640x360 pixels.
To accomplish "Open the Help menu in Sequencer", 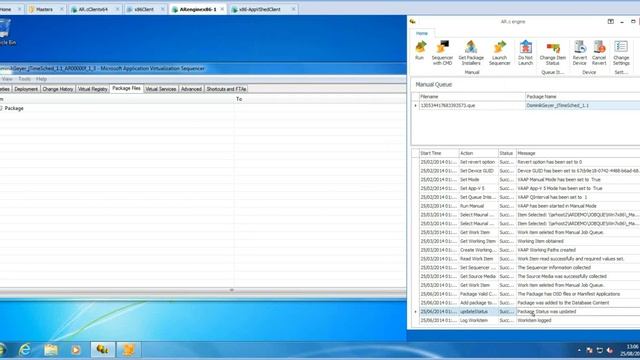I will pos(41,79).
